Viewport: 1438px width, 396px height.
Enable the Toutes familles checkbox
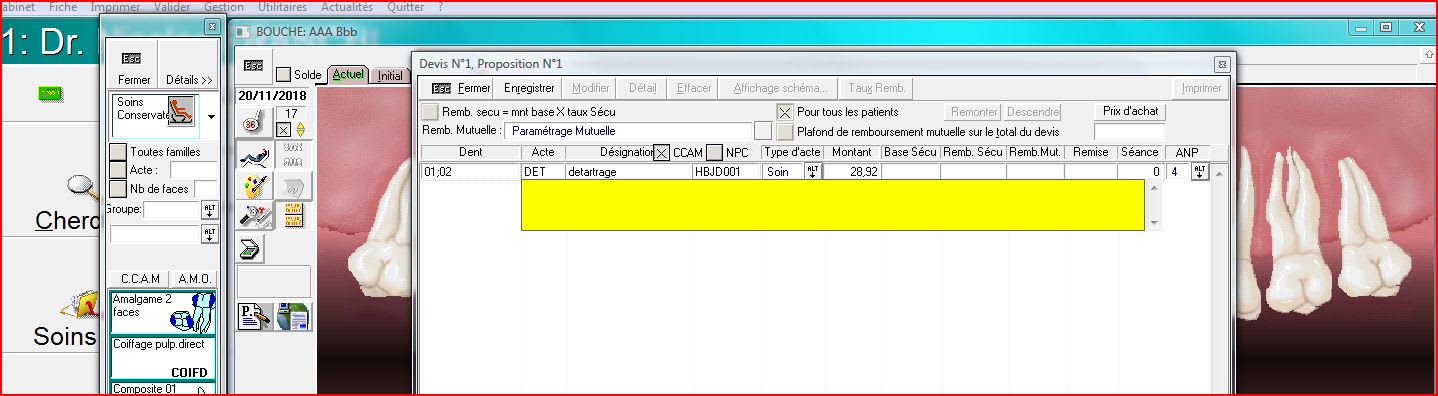click(x=117, y=151)
